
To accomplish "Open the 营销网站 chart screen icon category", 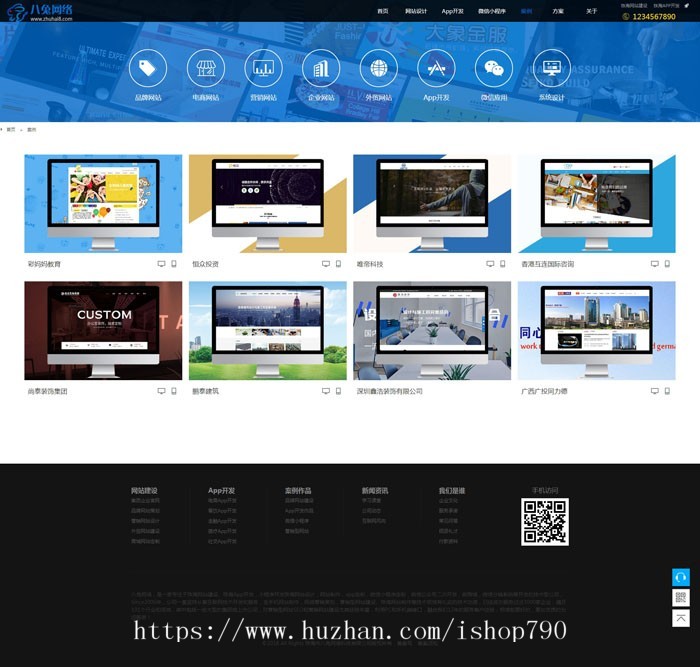I will [263, 68].
